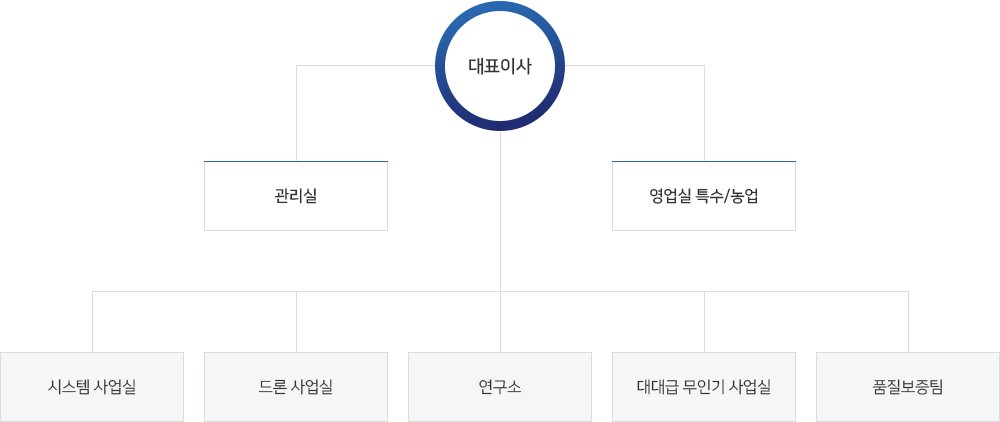1000x422 pixels.
Task: Select the 드론 사업실 box
Action: coord(296,387)
